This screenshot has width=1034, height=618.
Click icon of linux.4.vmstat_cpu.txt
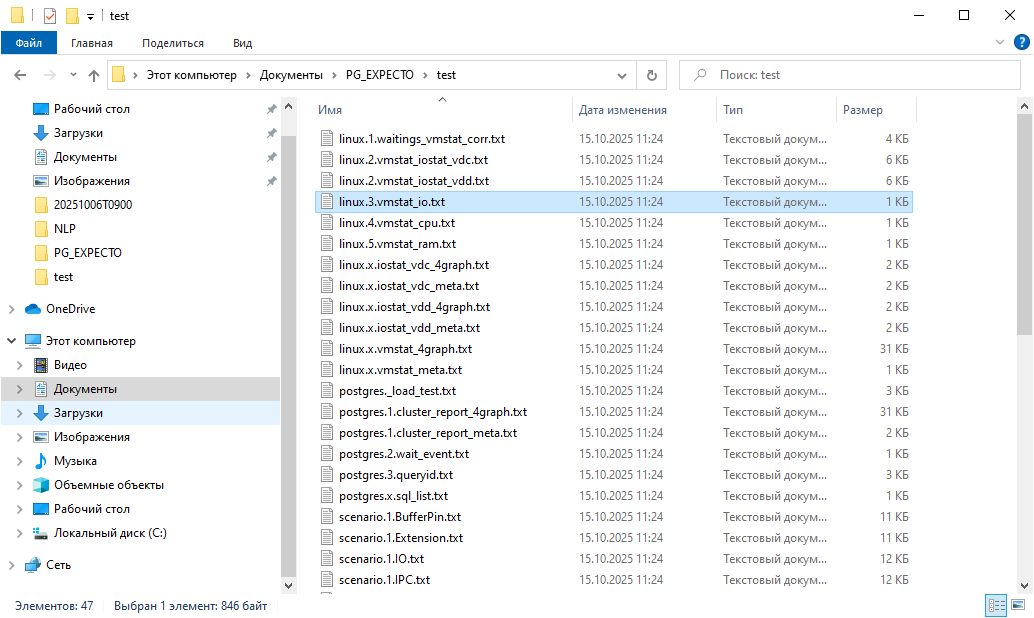tap(327, 223)
